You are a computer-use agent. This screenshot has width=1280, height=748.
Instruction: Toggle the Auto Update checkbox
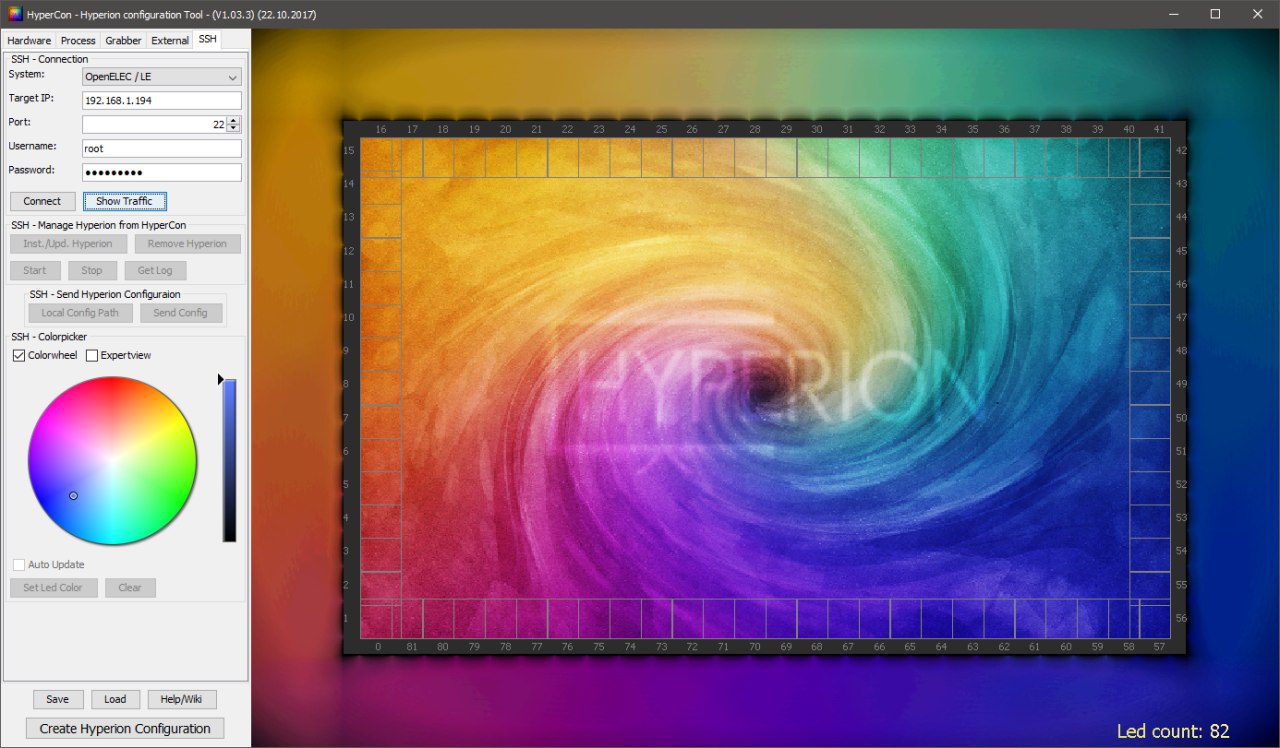tap(19, 565)
